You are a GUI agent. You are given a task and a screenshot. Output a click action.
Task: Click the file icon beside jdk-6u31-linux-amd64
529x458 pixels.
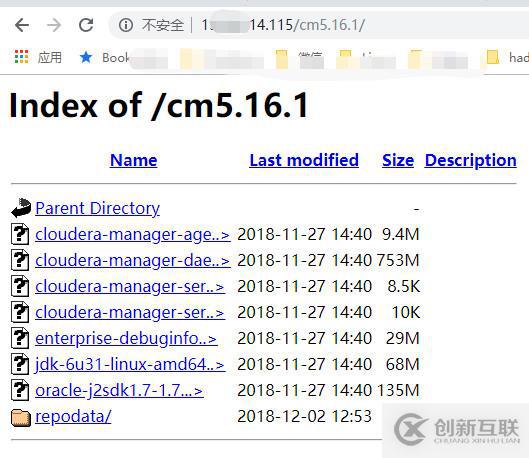pos(20,364)
